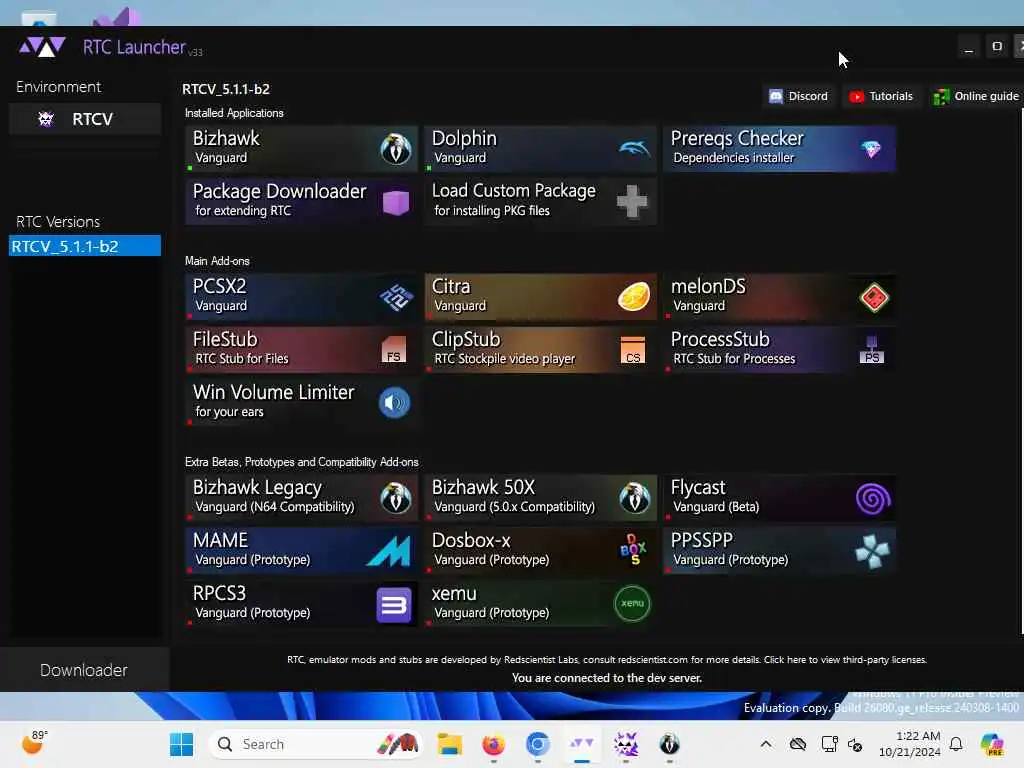Open the weather widget showing 89°
The height and width of the screenshot is (768, 1024).
point(33,743)
